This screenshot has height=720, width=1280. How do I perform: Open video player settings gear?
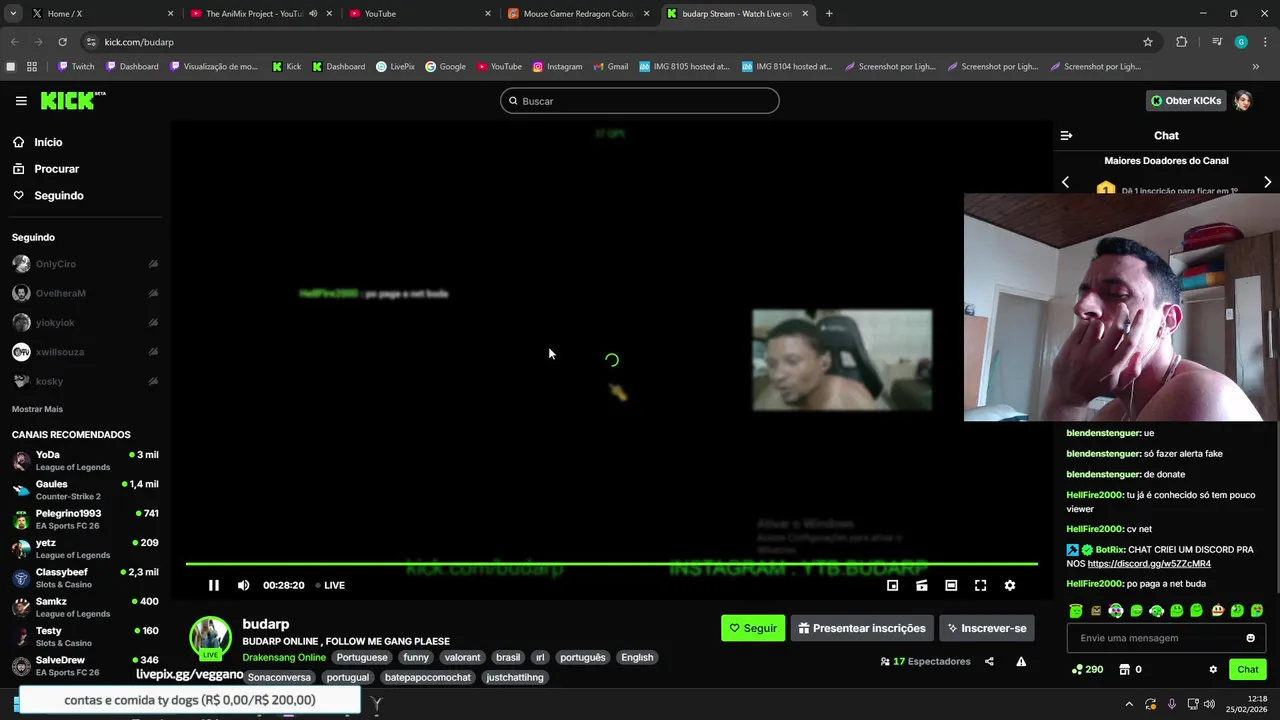pyautogui.click(x=1009, y=585)
